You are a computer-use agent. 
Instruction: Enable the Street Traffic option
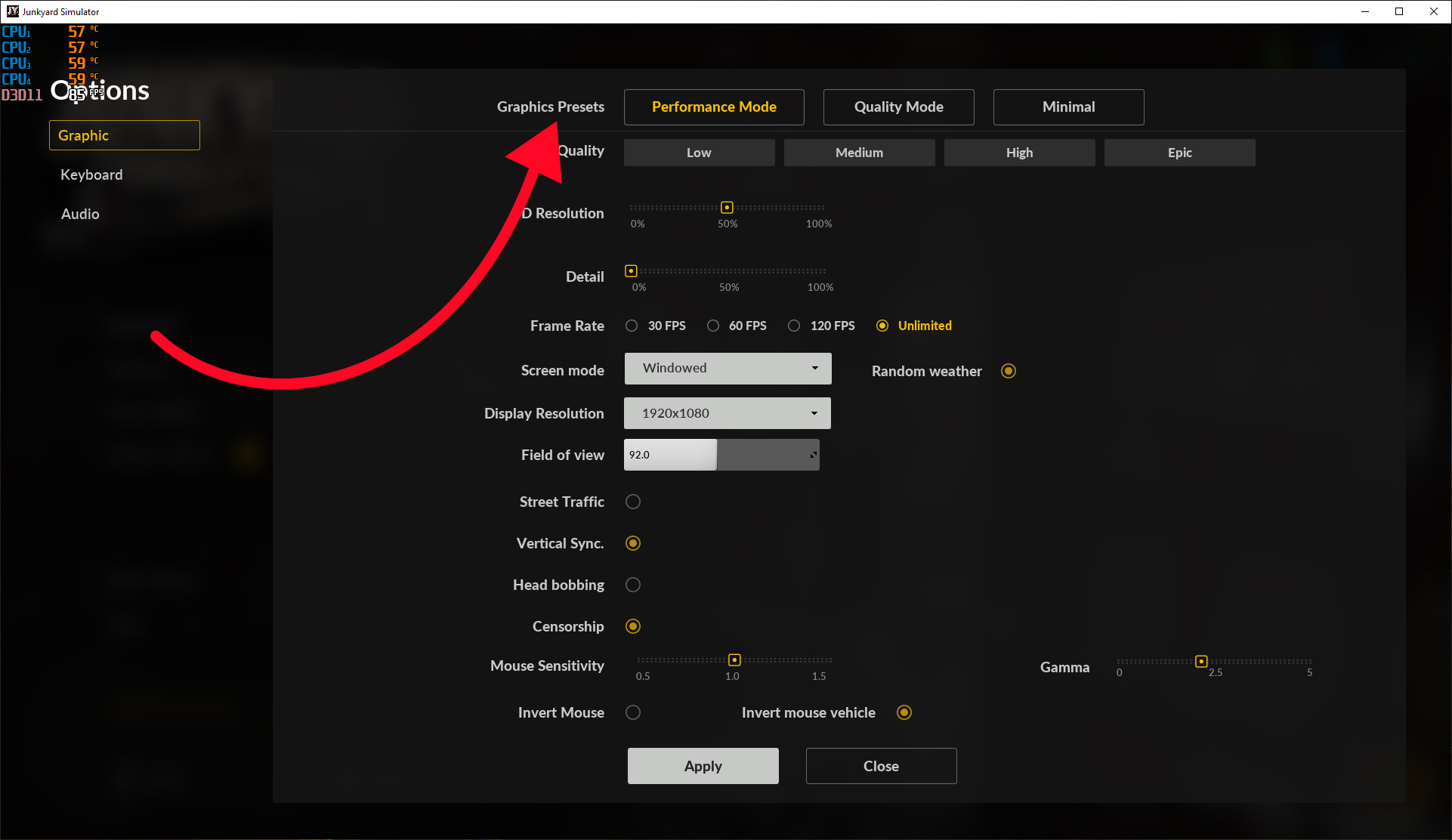[x=633, y=502]
